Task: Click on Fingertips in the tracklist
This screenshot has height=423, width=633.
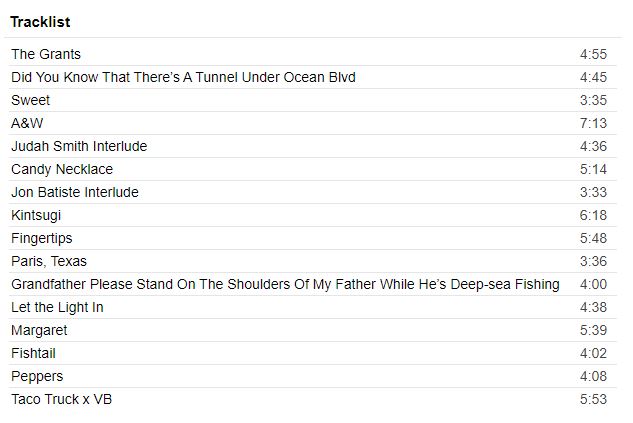Action: point(42,238)
